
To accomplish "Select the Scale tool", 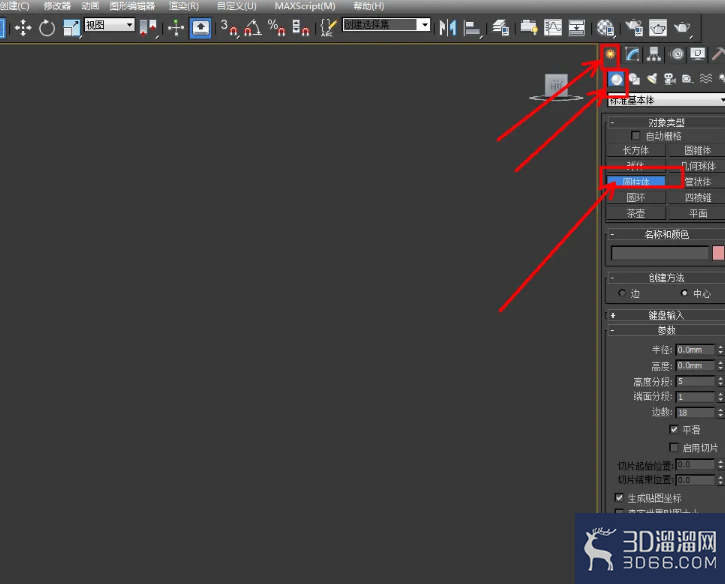I will click(72, 28).
